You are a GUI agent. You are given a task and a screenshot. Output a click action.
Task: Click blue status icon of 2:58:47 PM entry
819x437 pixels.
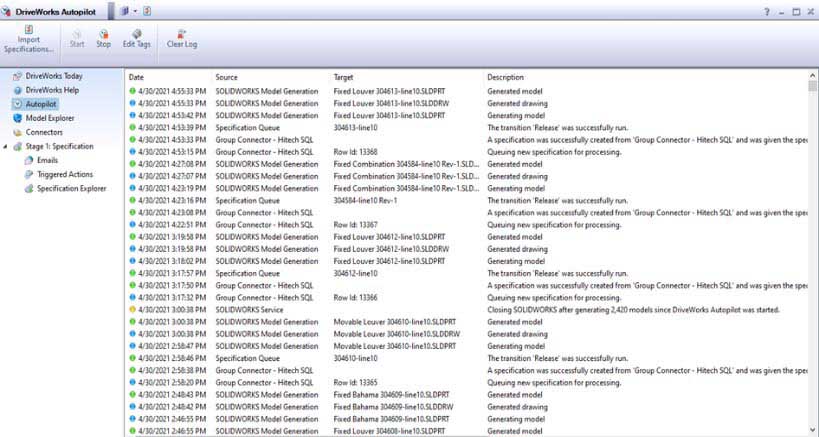pyautogui.click(x=133, y=346)
